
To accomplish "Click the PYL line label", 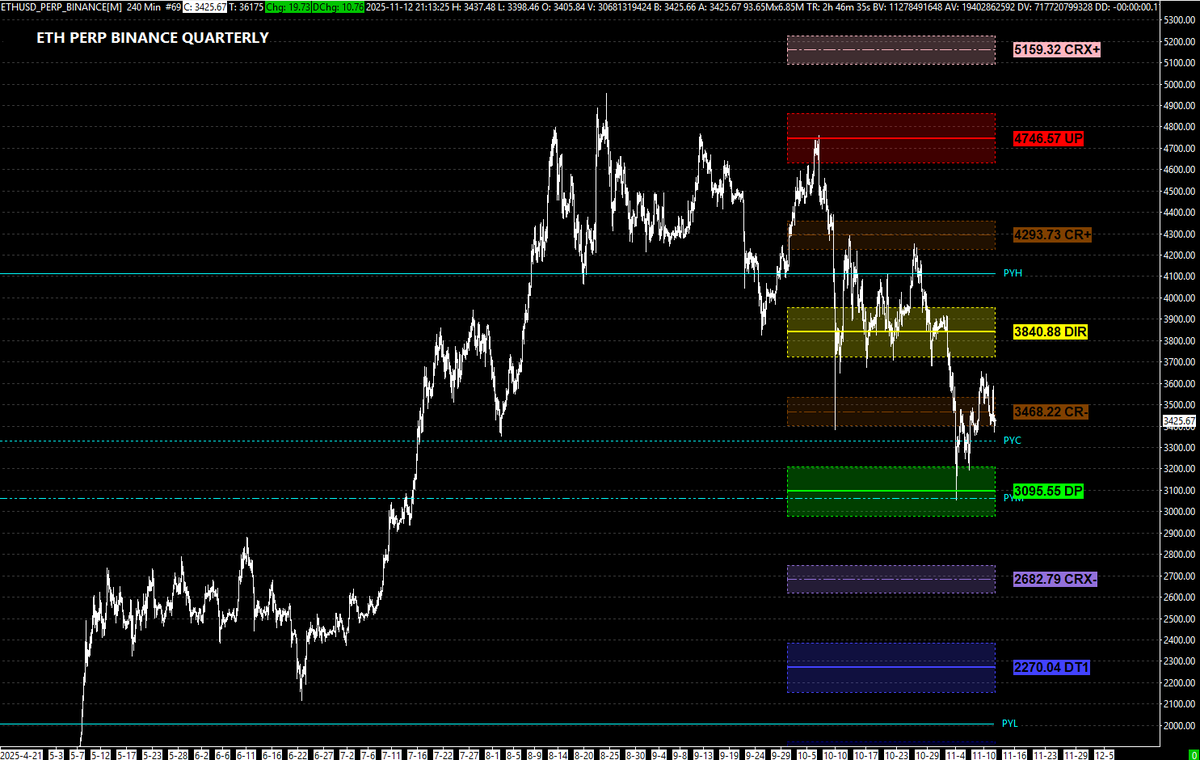I will point(1012,723).
